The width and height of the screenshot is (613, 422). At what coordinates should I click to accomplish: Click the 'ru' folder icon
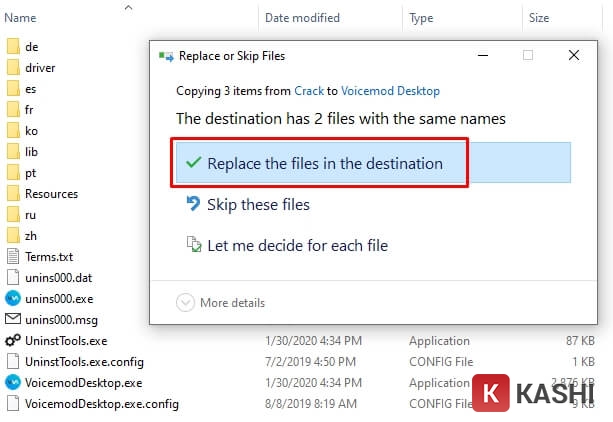[13, 215]
